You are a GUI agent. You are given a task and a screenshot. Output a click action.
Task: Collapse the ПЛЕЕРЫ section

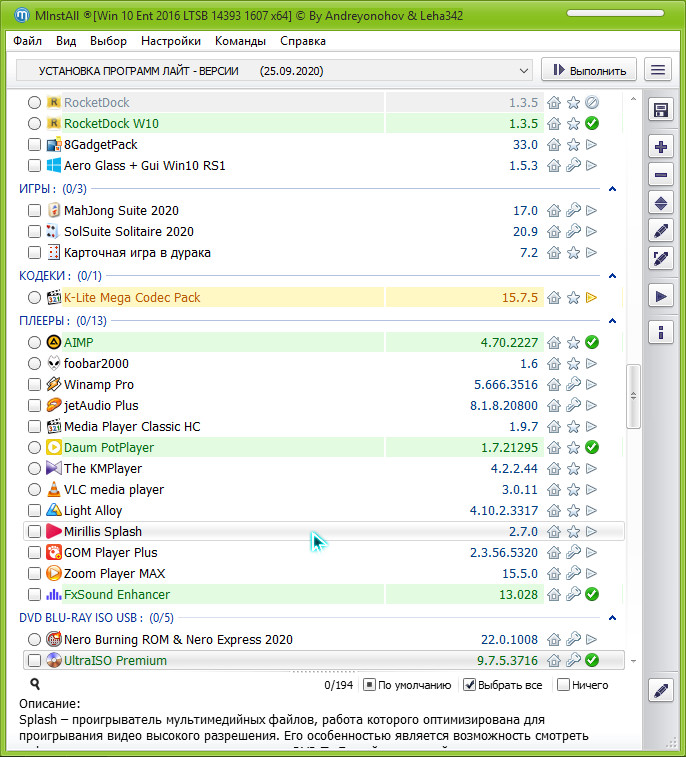[612, 321]
